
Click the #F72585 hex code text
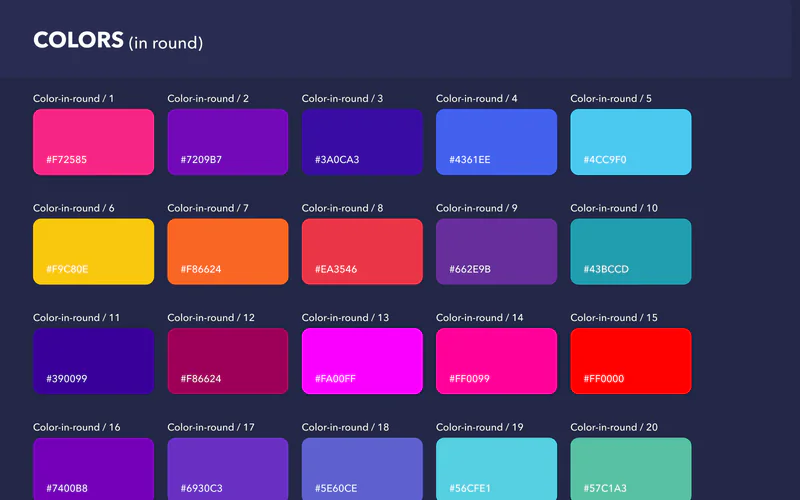[67, 160]
